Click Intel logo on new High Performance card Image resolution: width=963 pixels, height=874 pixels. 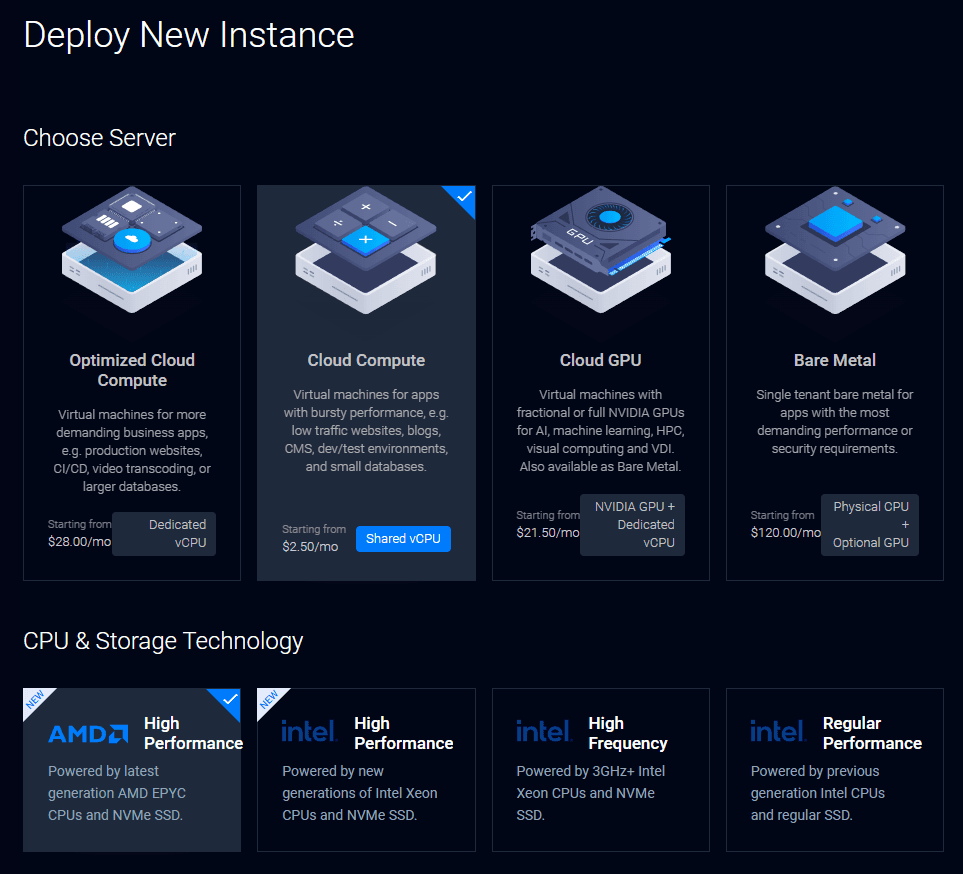click(x=309, y=732)
